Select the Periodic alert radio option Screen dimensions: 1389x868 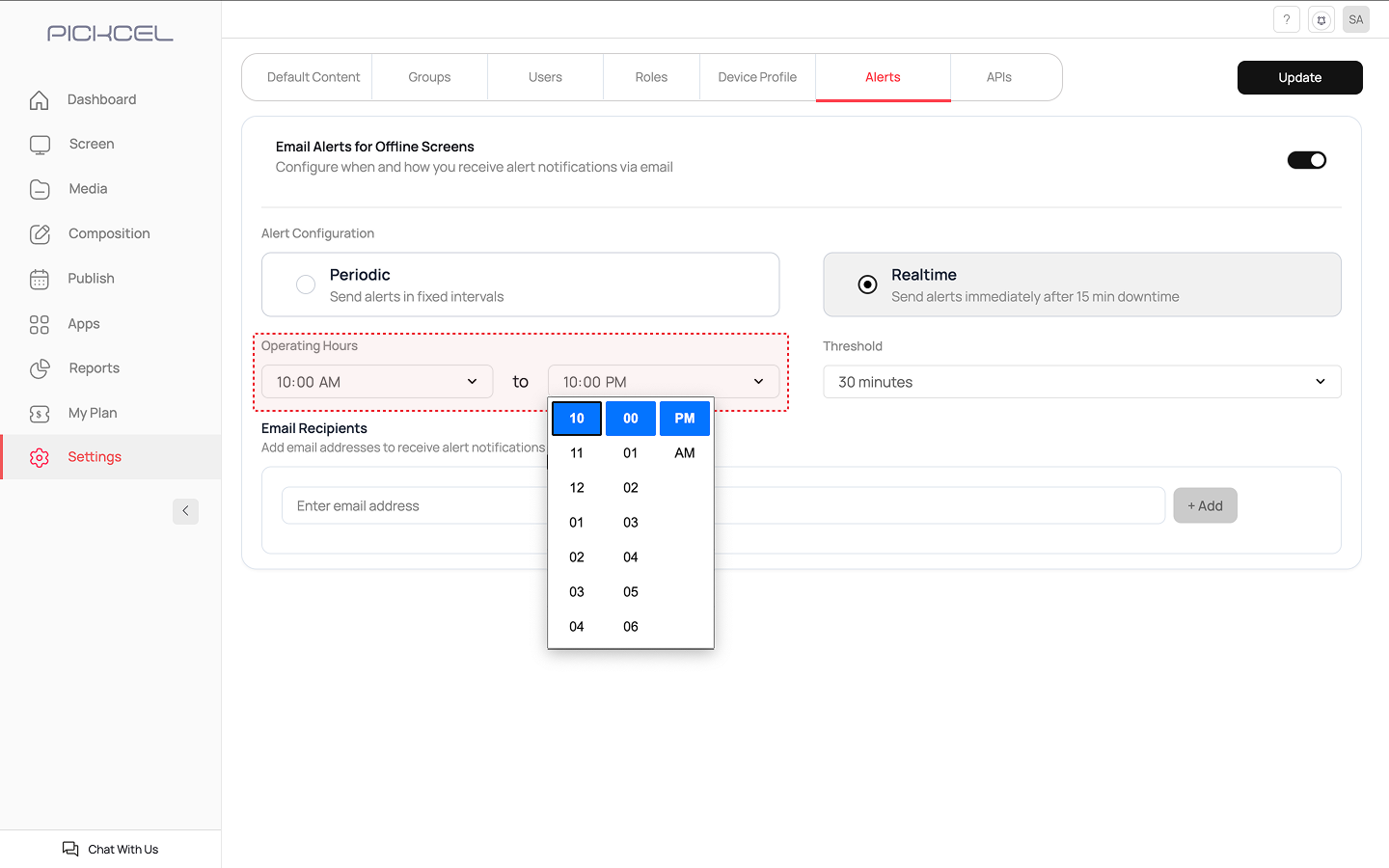pyautogui.click(x=306, y=285)
